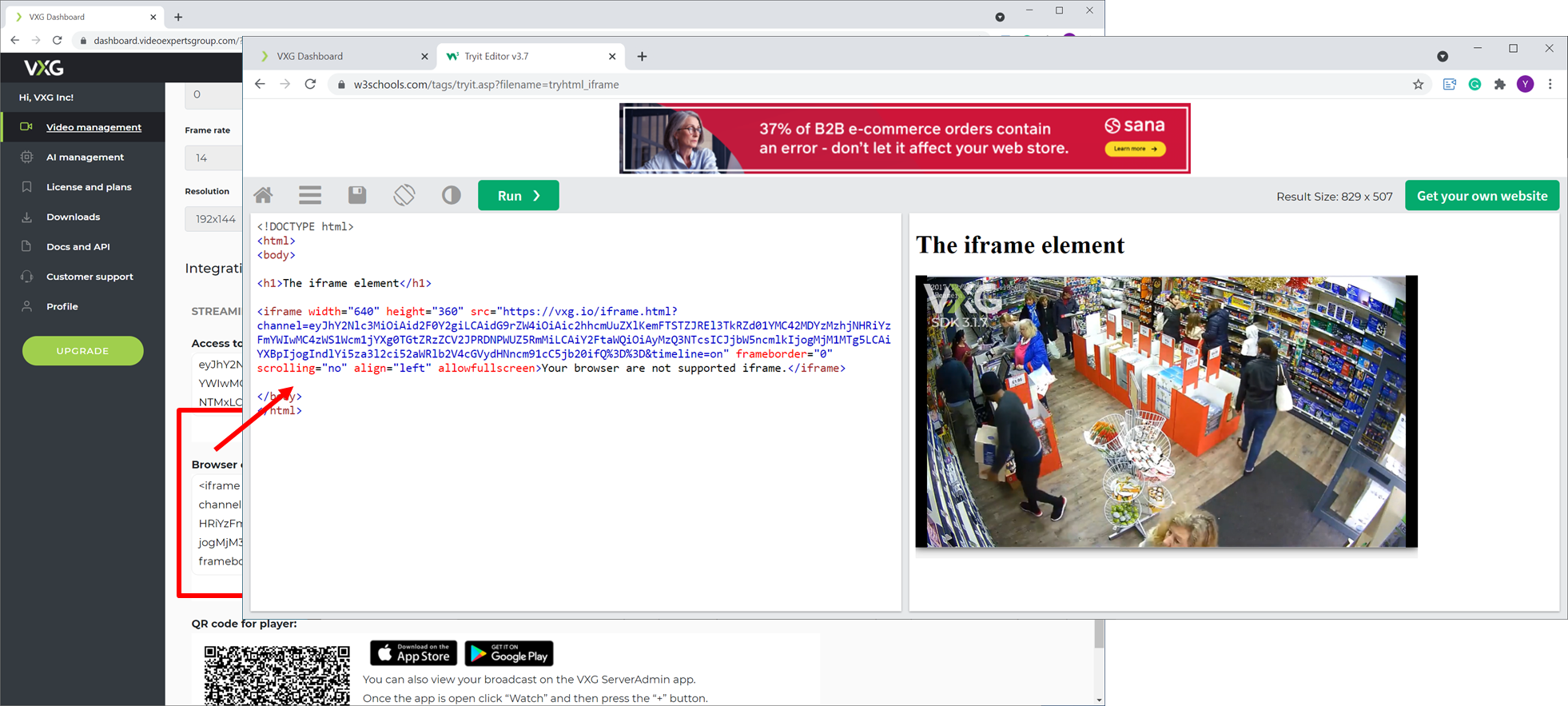This screenshot has height=706, width=1568.
Task: Toggle dark mode contrast icon
Action: tap(452, 195)
